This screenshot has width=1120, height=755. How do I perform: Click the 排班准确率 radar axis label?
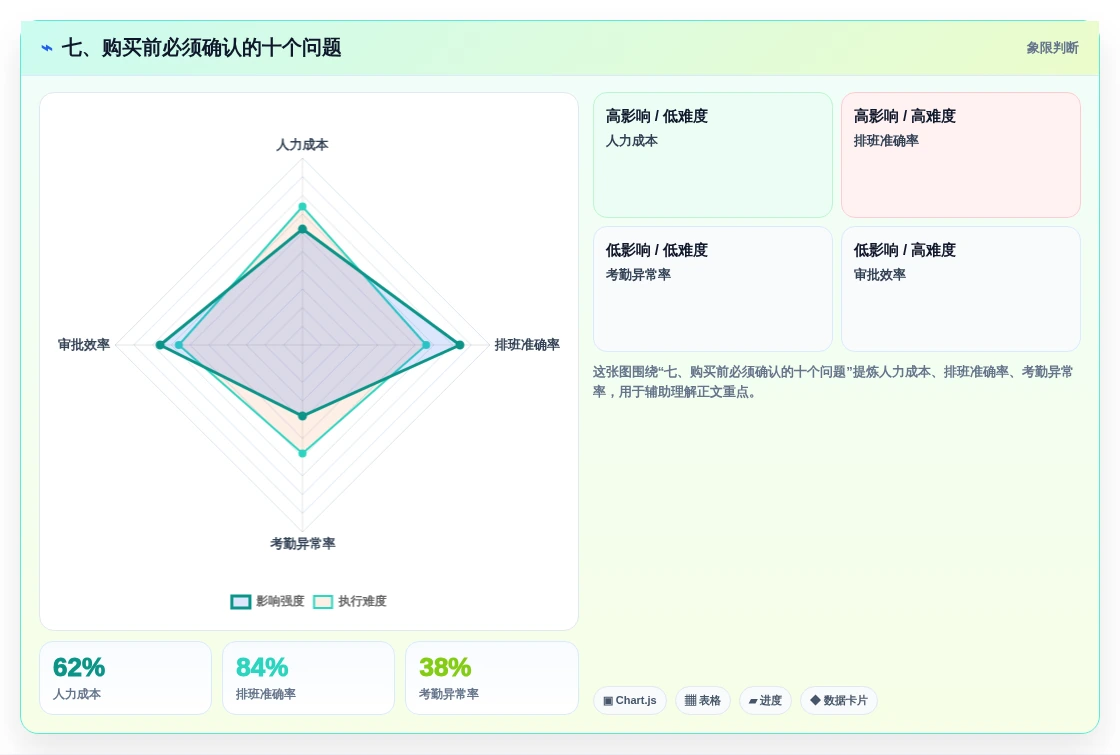click(527, 345)
